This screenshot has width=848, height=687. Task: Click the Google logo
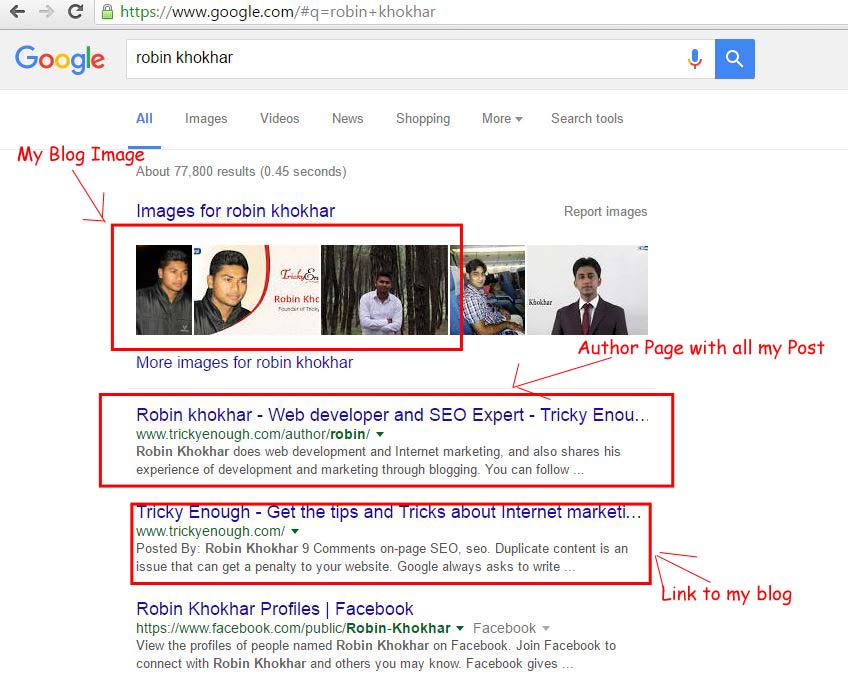pyautogui.click(x=60, y=59)
